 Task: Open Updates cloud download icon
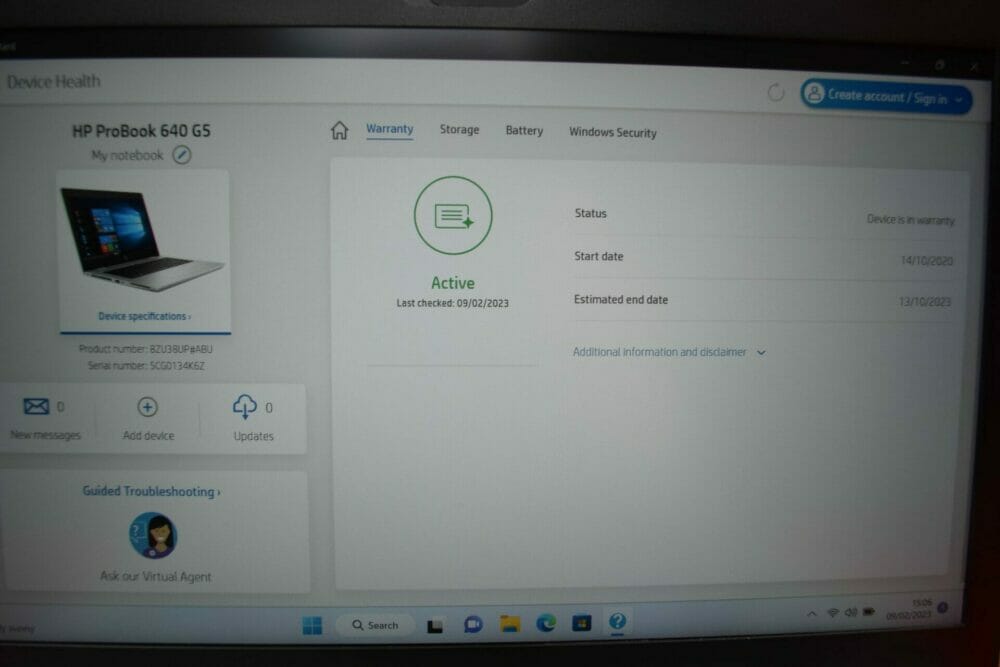tap(245, 407)
